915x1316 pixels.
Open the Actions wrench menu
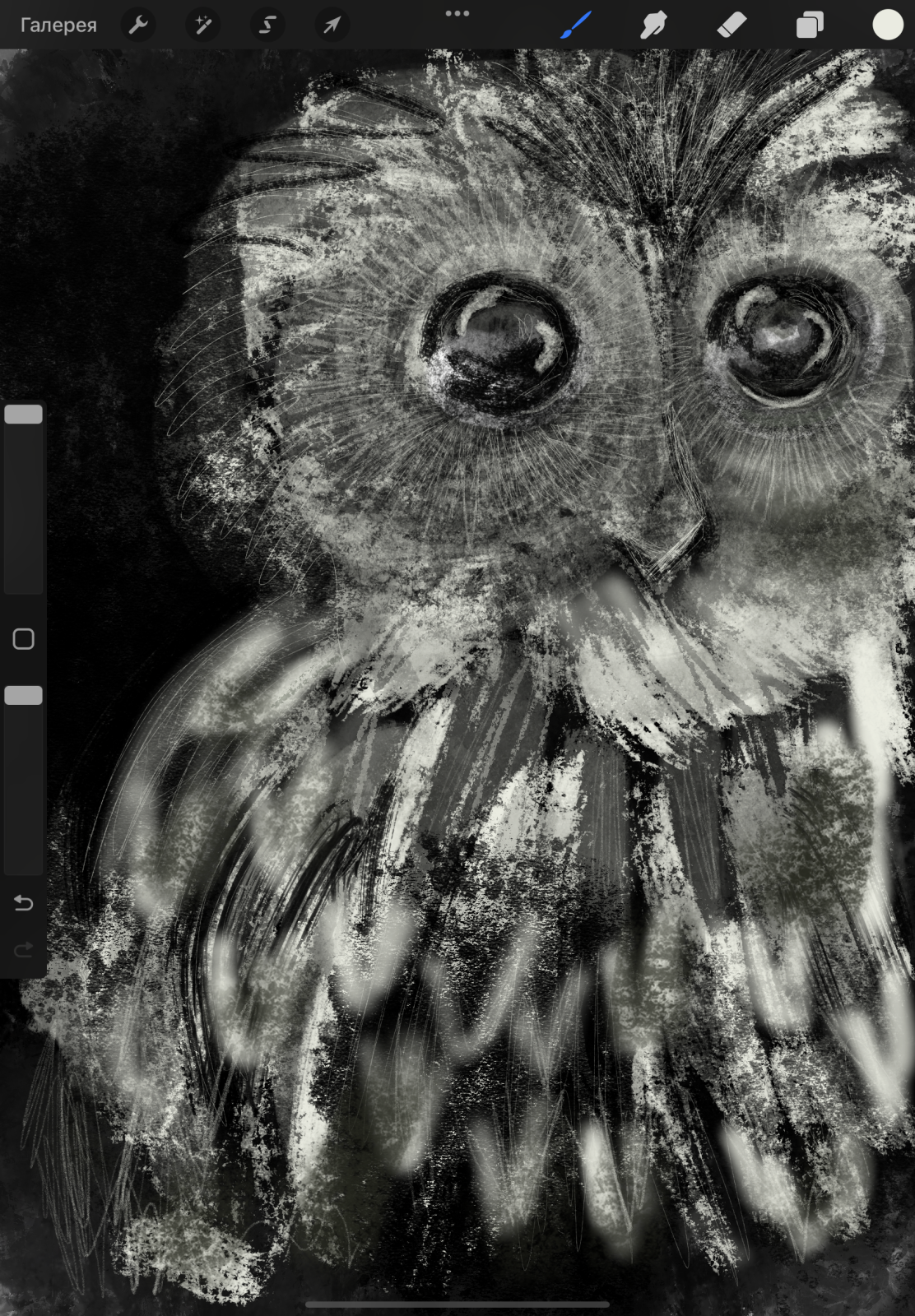click(138, 25)
